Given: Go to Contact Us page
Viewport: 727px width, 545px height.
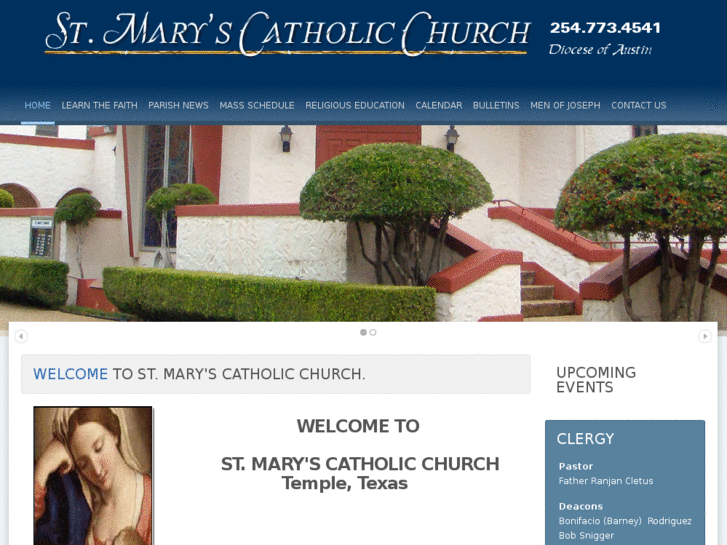Looking at the screenshot, I should (638, 105).
